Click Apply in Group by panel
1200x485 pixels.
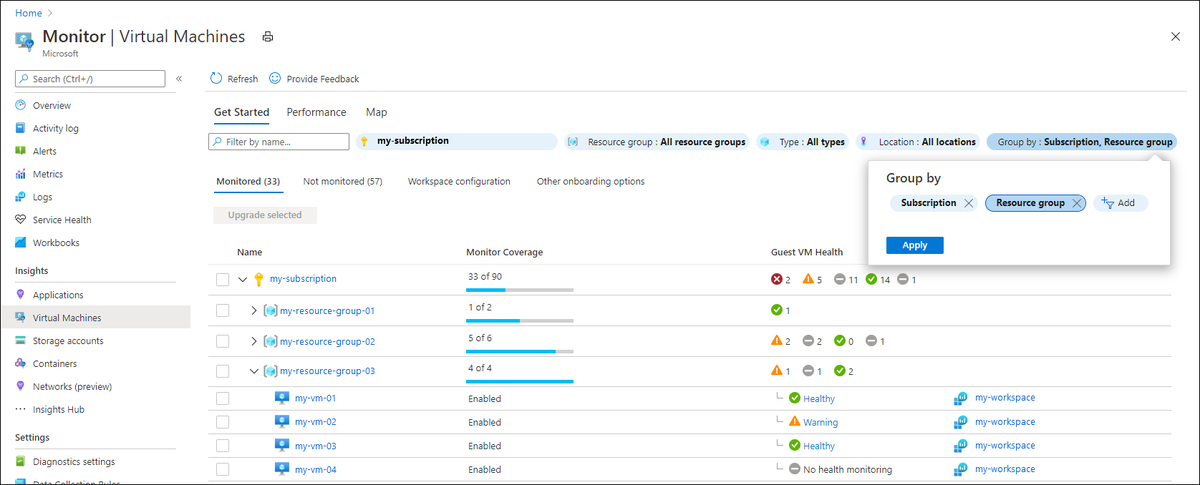pos(915,245)
